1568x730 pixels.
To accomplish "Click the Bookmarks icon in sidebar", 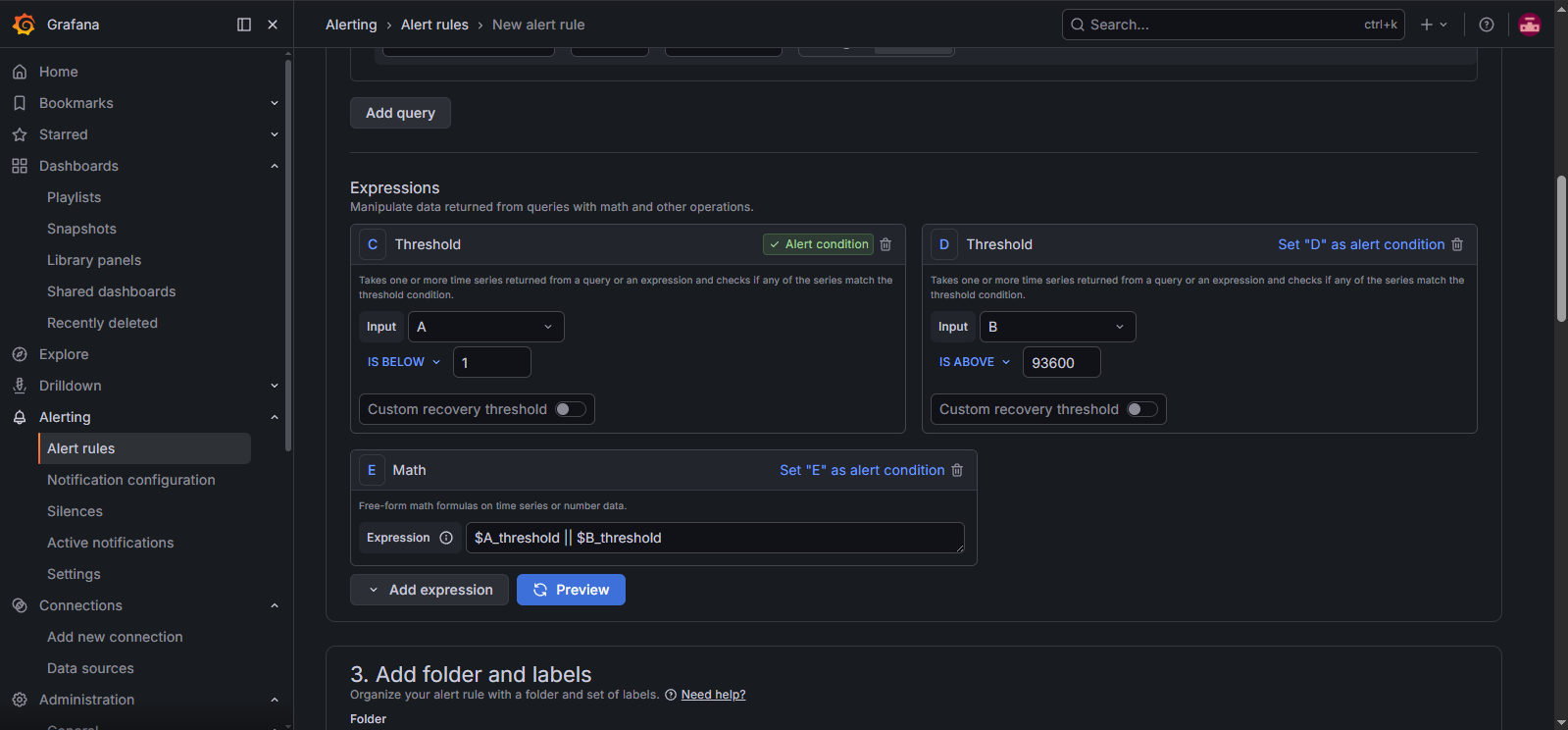I will coord(20,103).
